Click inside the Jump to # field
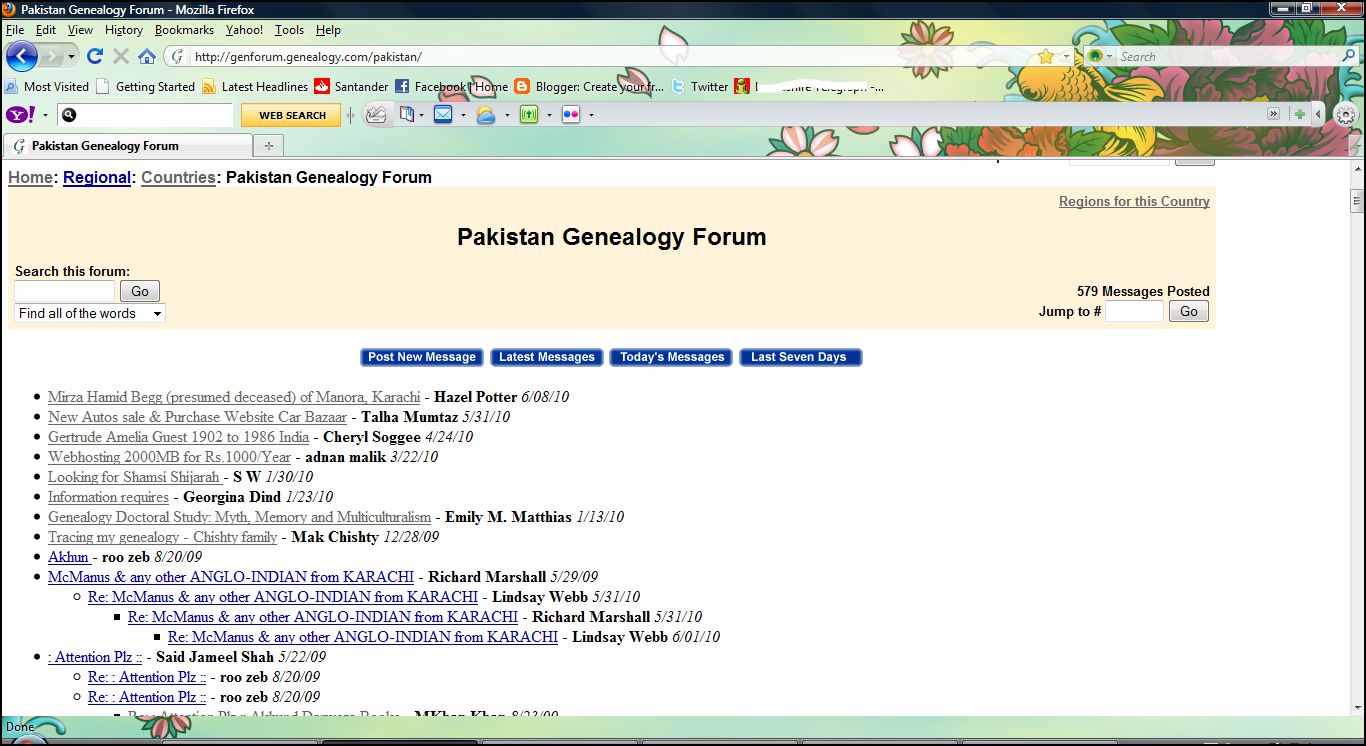The height and width of the screenshot is (746, 1366). 1135,311
